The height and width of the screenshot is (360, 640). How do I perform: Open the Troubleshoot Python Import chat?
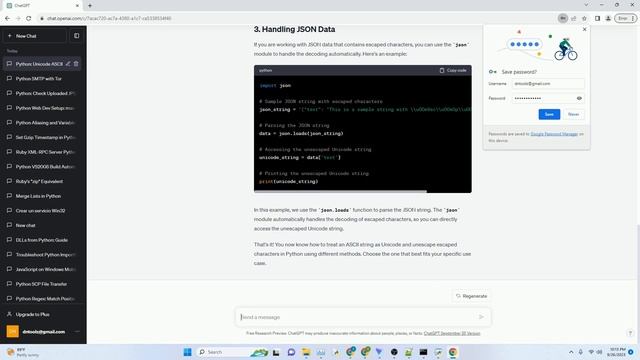(42, 255)
